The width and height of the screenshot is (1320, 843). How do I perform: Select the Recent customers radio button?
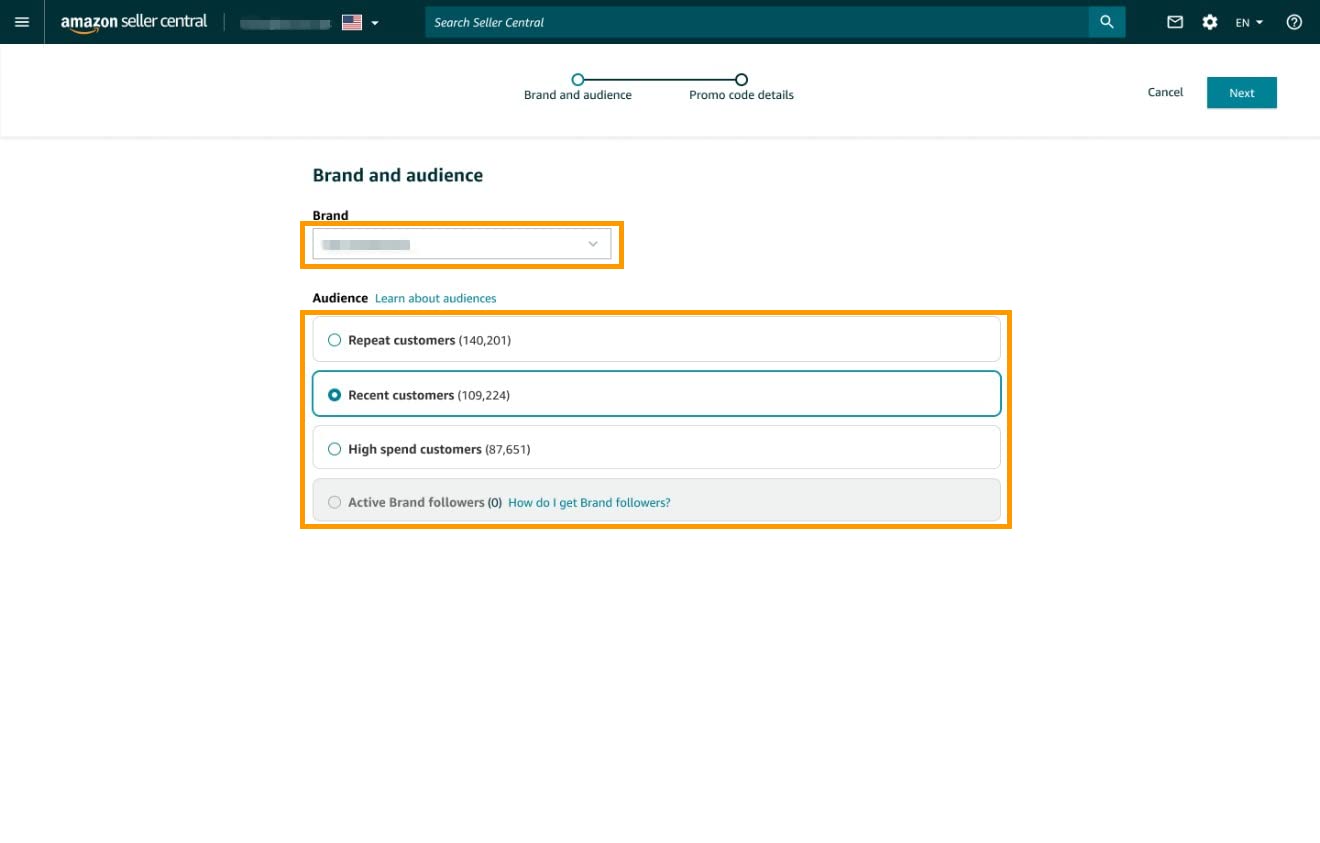pos(335,395)
